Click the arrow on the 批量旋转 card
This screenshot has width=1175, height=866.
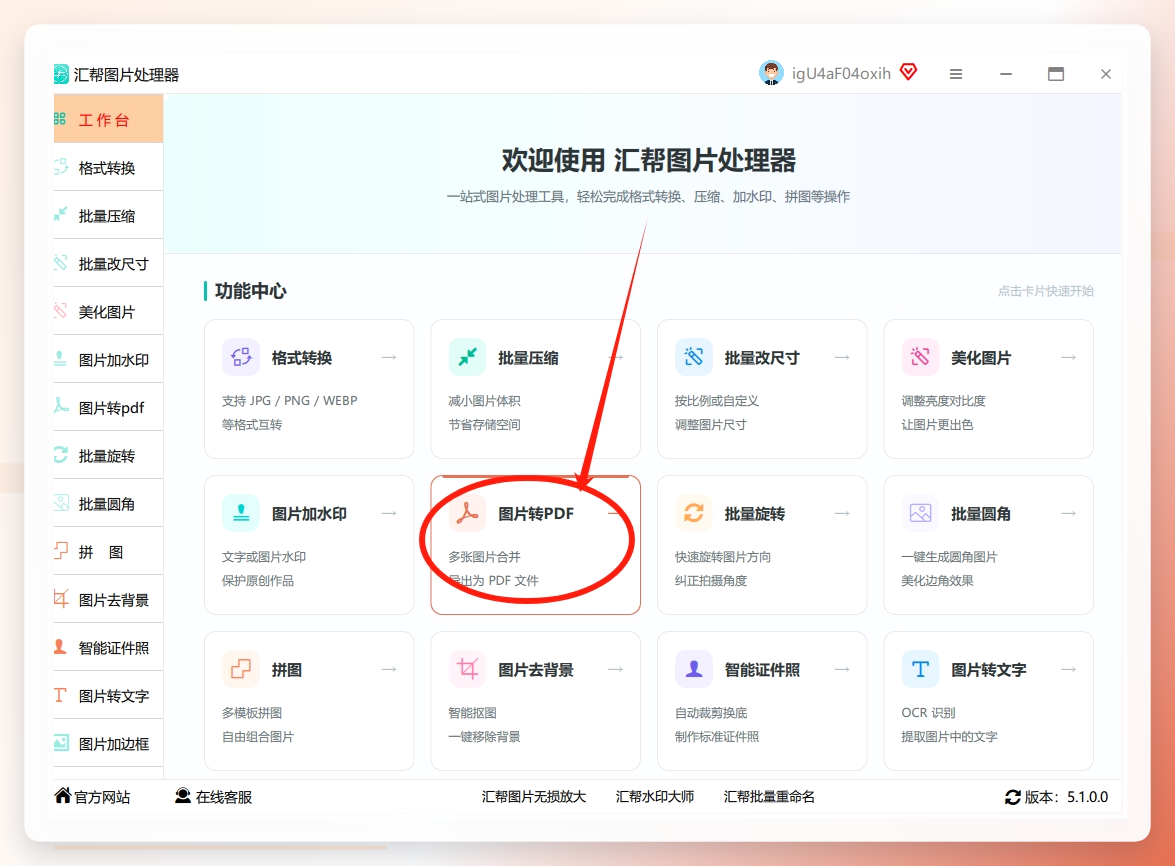point(842,513)
